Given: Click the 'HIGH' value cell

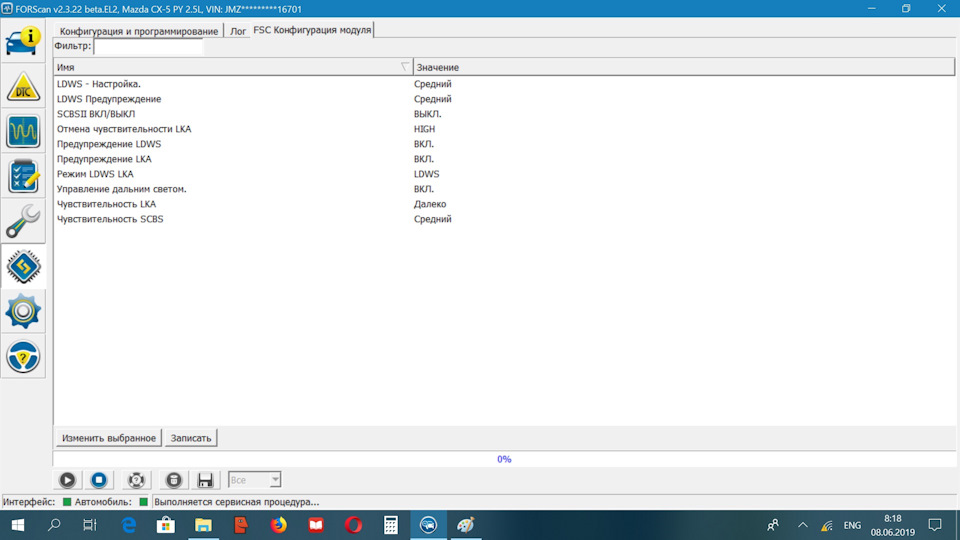Looking at the screenshot, I should pyautogui.click(x=424, y=129).
